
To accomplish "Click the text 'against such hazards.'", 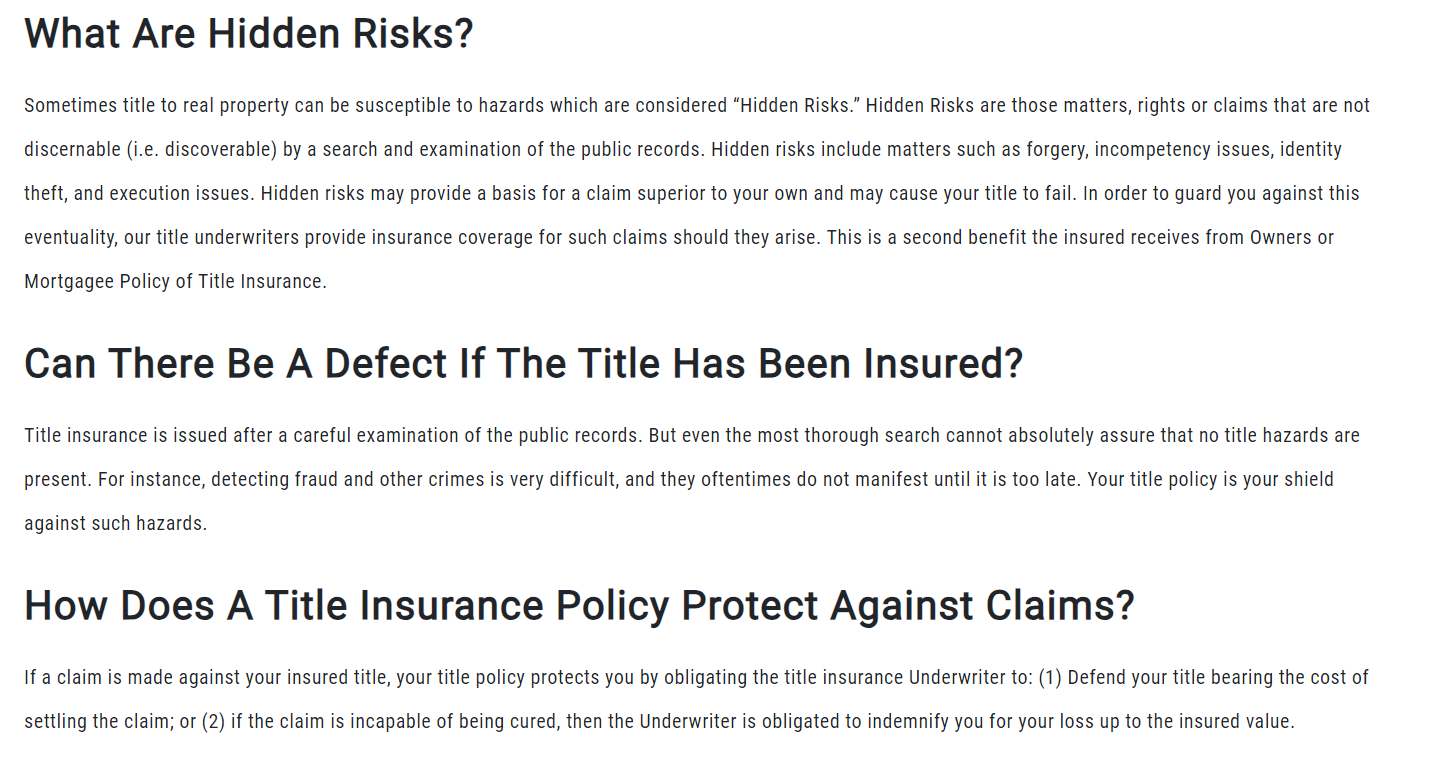I will tap(115, 524).
